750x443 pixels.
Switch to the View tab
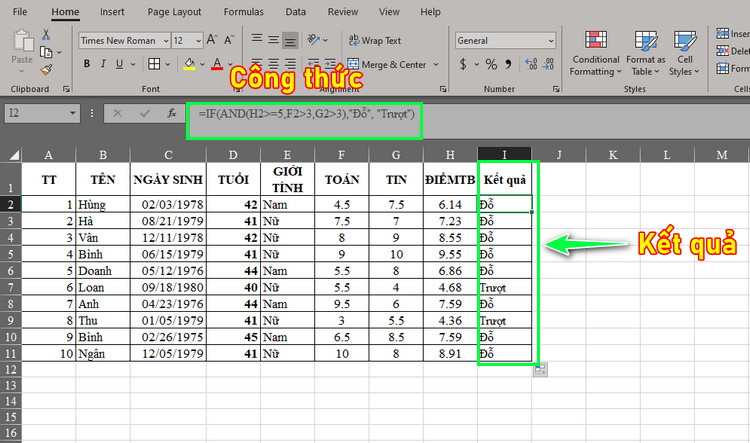pos(389,12)
